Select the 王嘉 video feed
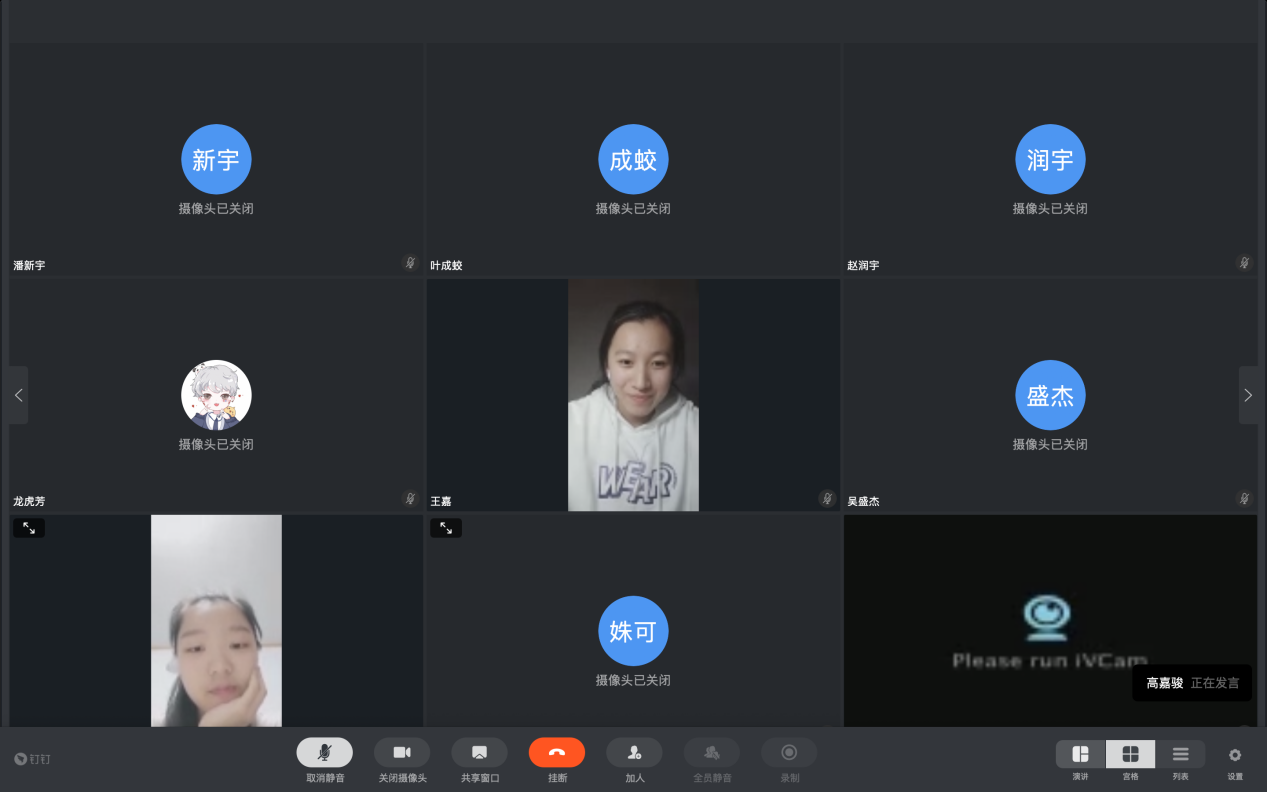The width and height of the screenshot is (1267, 792). pyautogui.click(x=633, y=395)
